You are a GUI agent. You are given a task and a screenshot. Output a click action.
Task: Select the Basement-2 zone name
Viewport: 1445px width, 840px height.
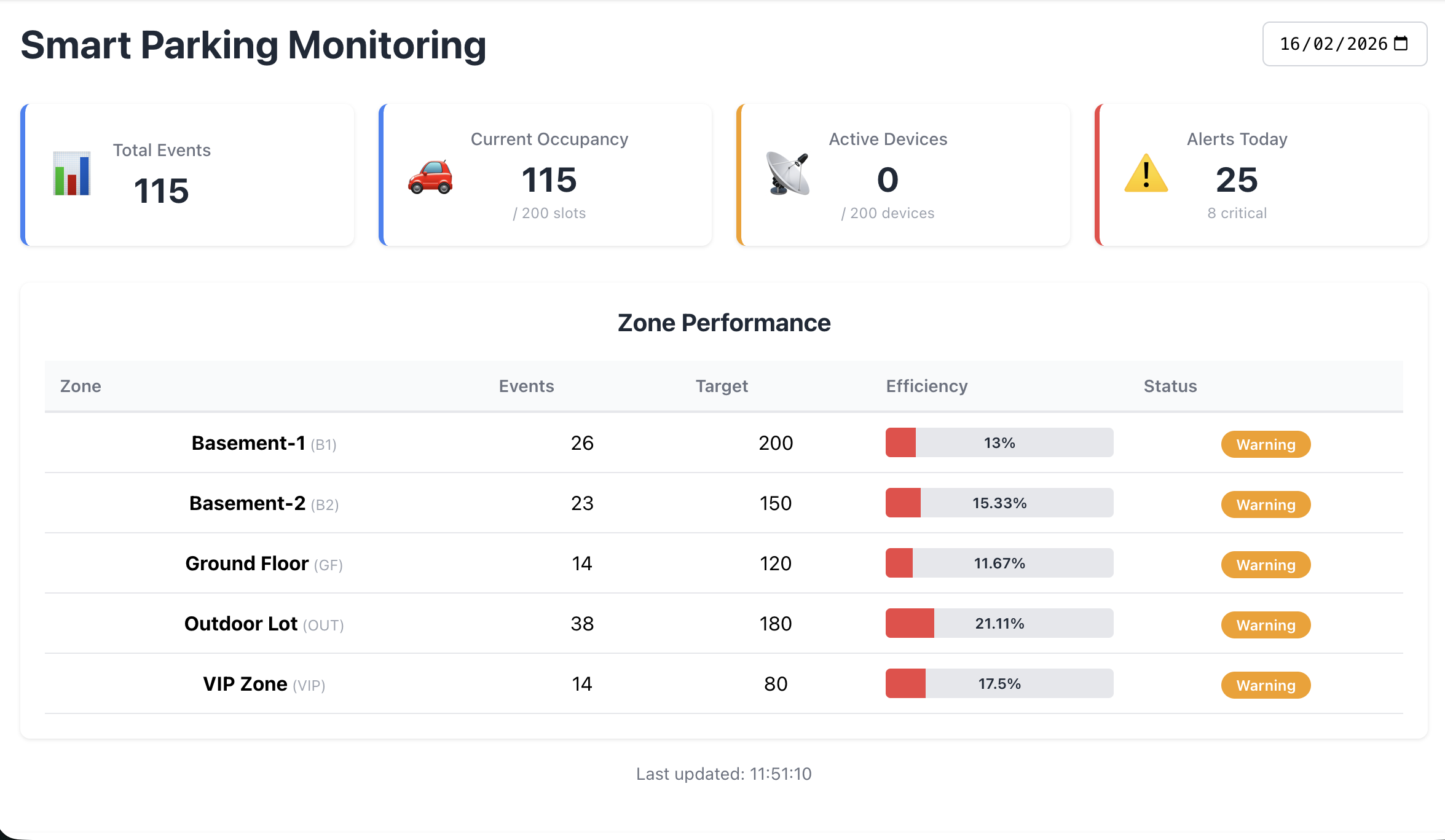click(x=247, y=503)
